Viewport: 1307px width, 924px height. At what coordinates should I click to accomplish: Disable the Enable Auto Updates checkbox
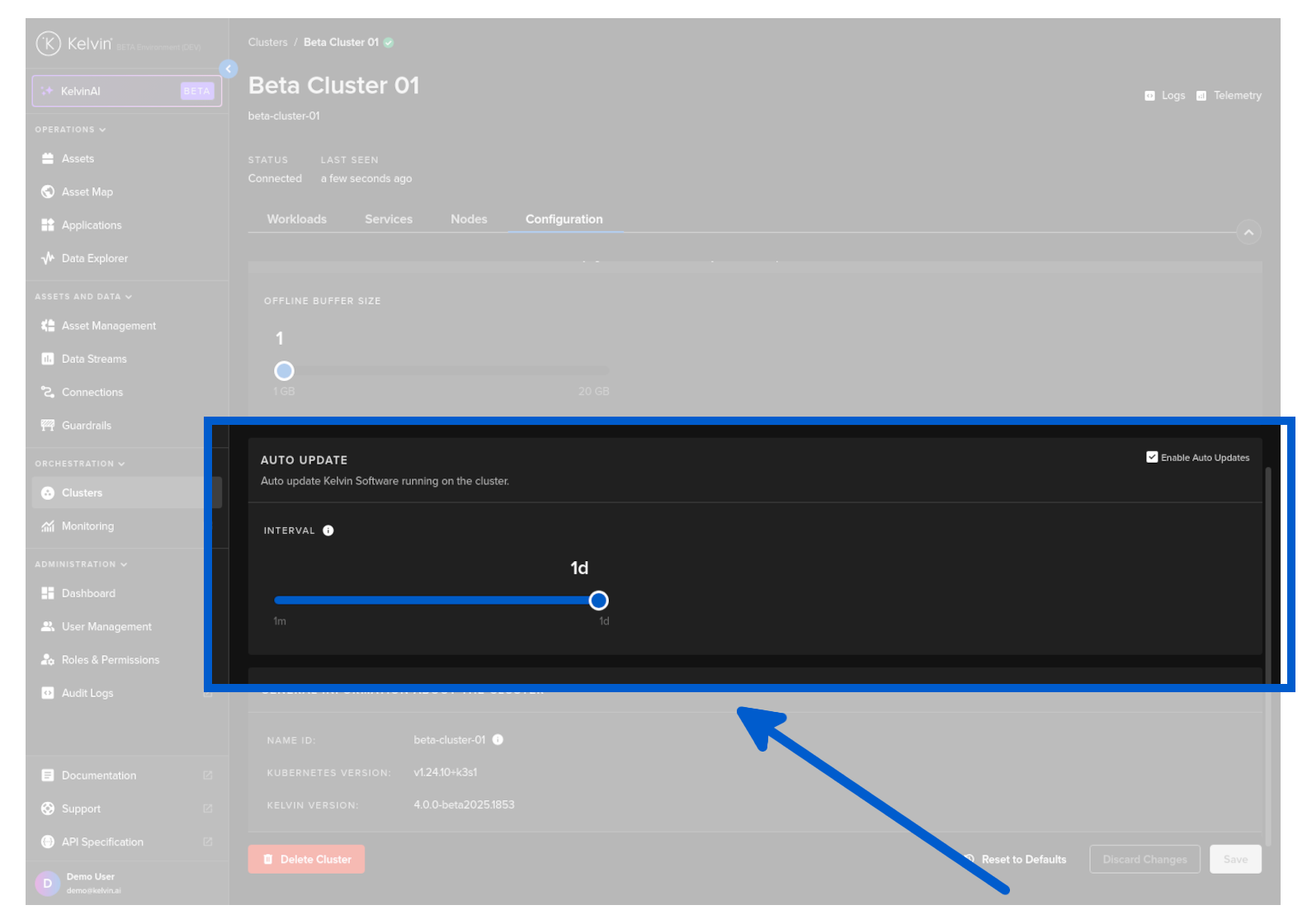pos(1152,457)
